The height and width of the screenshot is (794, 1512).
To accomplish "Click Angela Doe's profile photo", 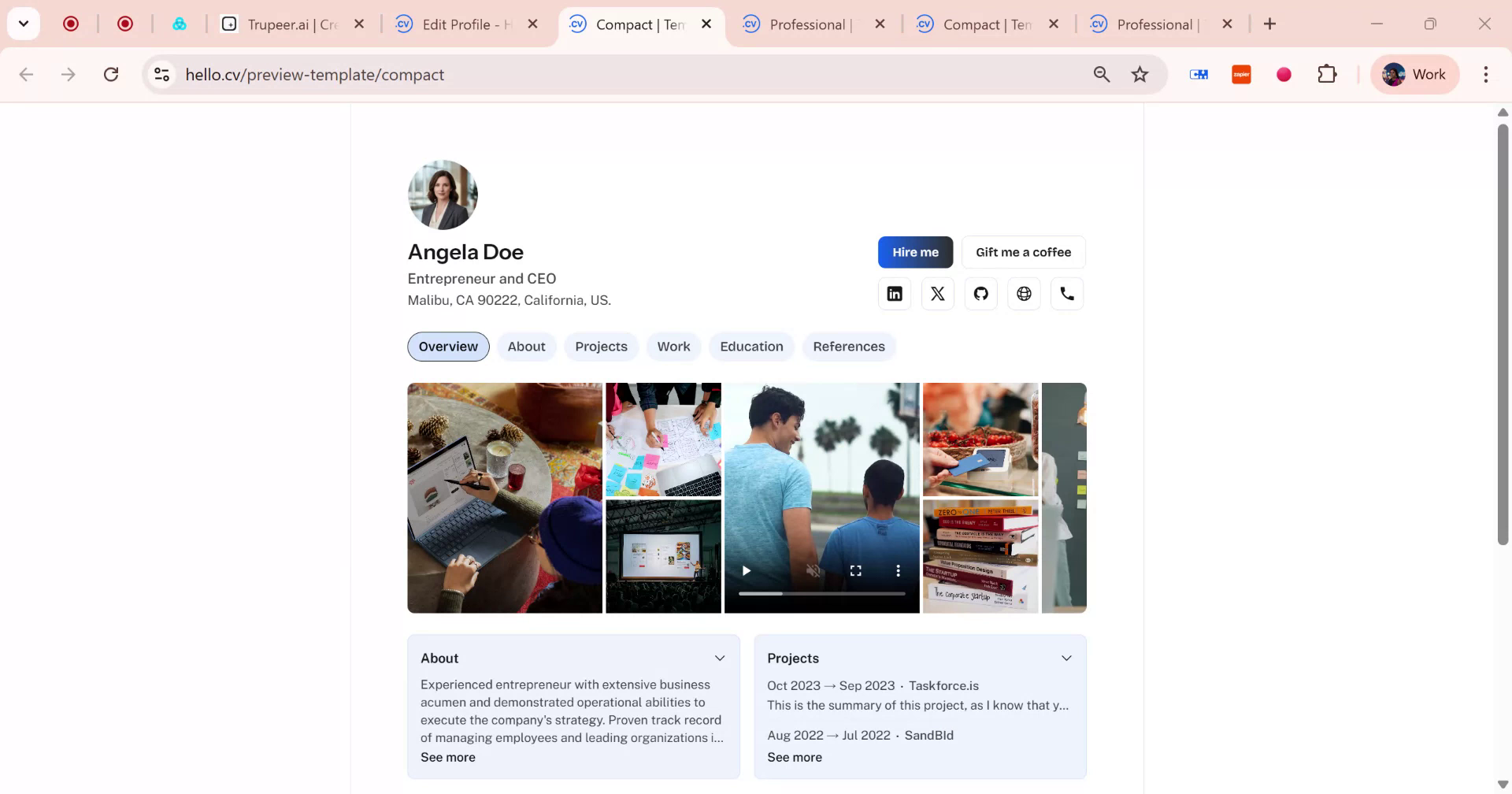I will coord(442,195).
